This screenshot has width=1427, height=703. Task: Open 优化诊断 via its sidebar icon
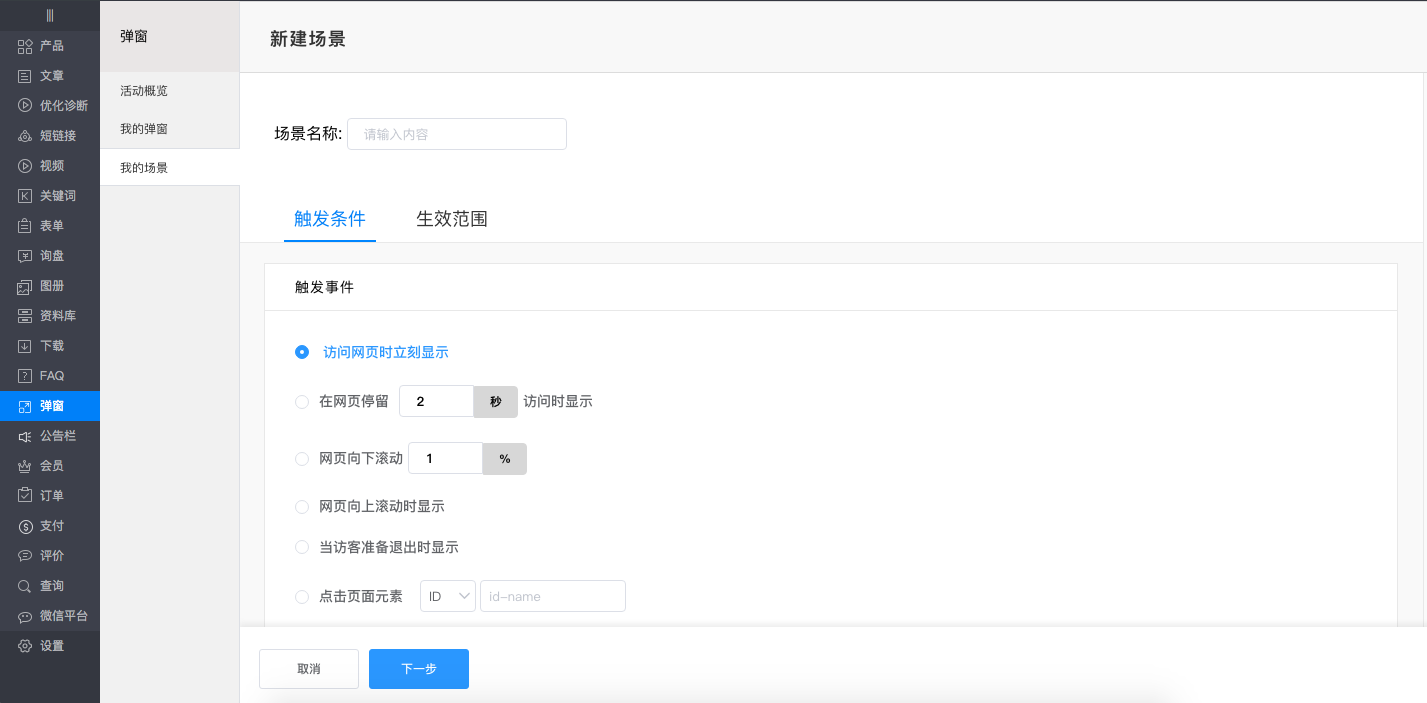click(25, 106)
